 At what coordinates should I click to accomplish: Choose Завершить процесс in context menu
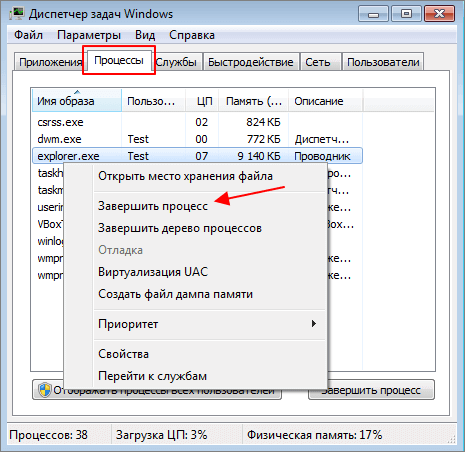point(209,206)
